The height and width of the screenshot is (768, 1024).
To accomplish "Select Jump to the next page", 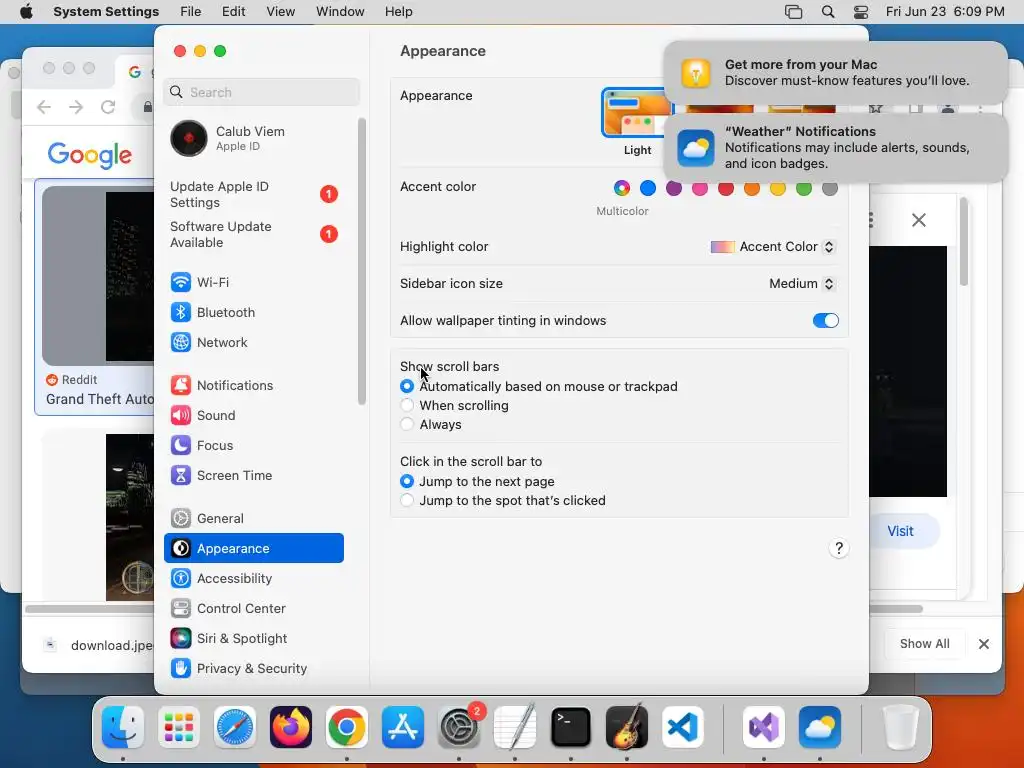I will pyautogui.click(x=407, y=481).
